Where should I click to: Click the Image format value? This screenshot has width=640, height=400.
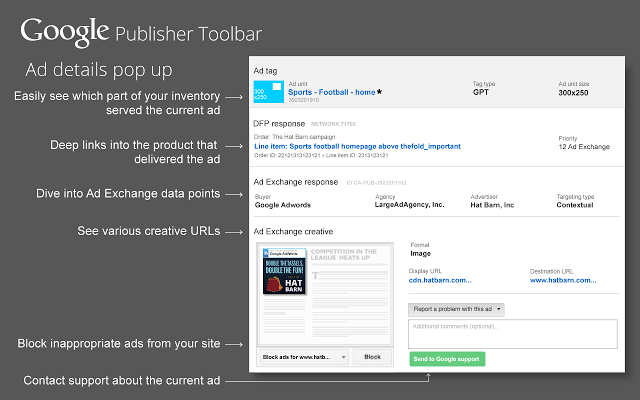click(420, 253)
